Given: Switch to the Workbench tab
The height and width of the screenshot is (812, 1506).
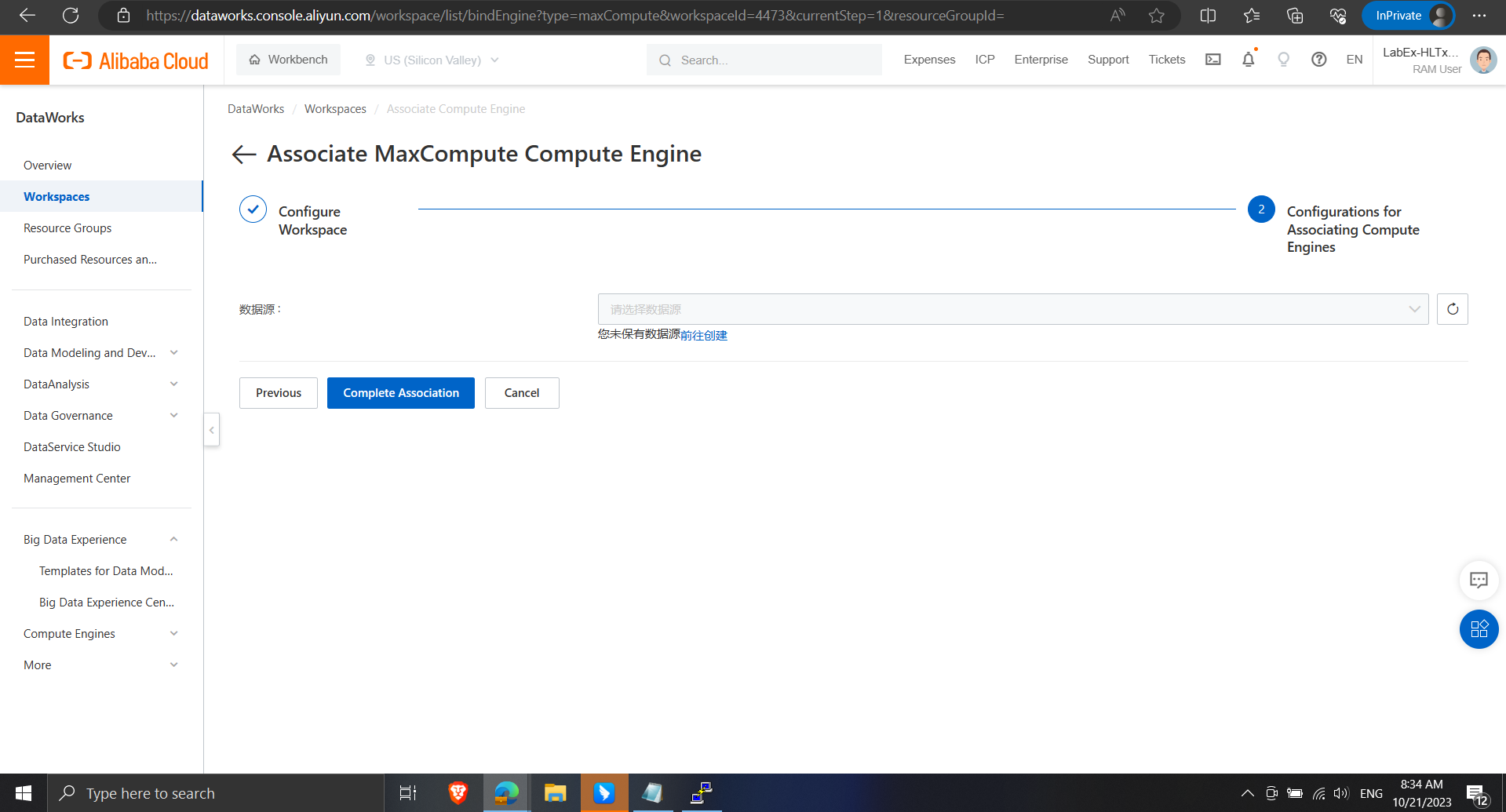Looking at the screenshot, I should [x=288, y=59].
